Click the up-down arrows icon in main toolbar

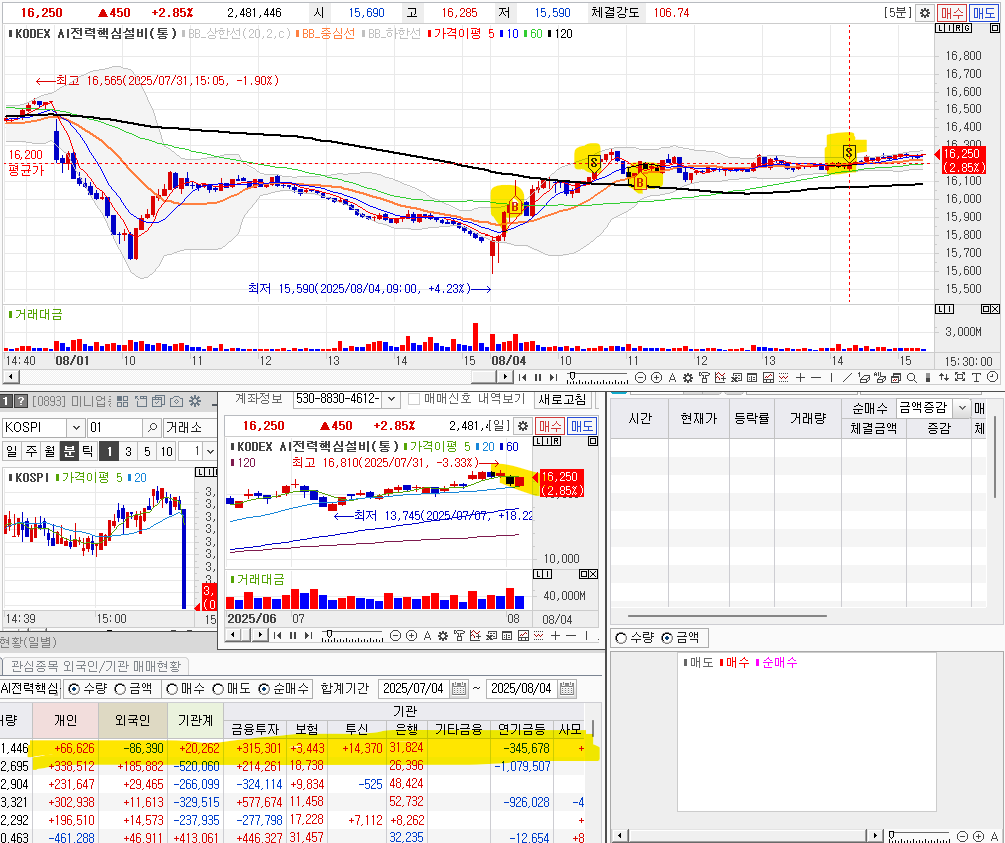point(943,378)
